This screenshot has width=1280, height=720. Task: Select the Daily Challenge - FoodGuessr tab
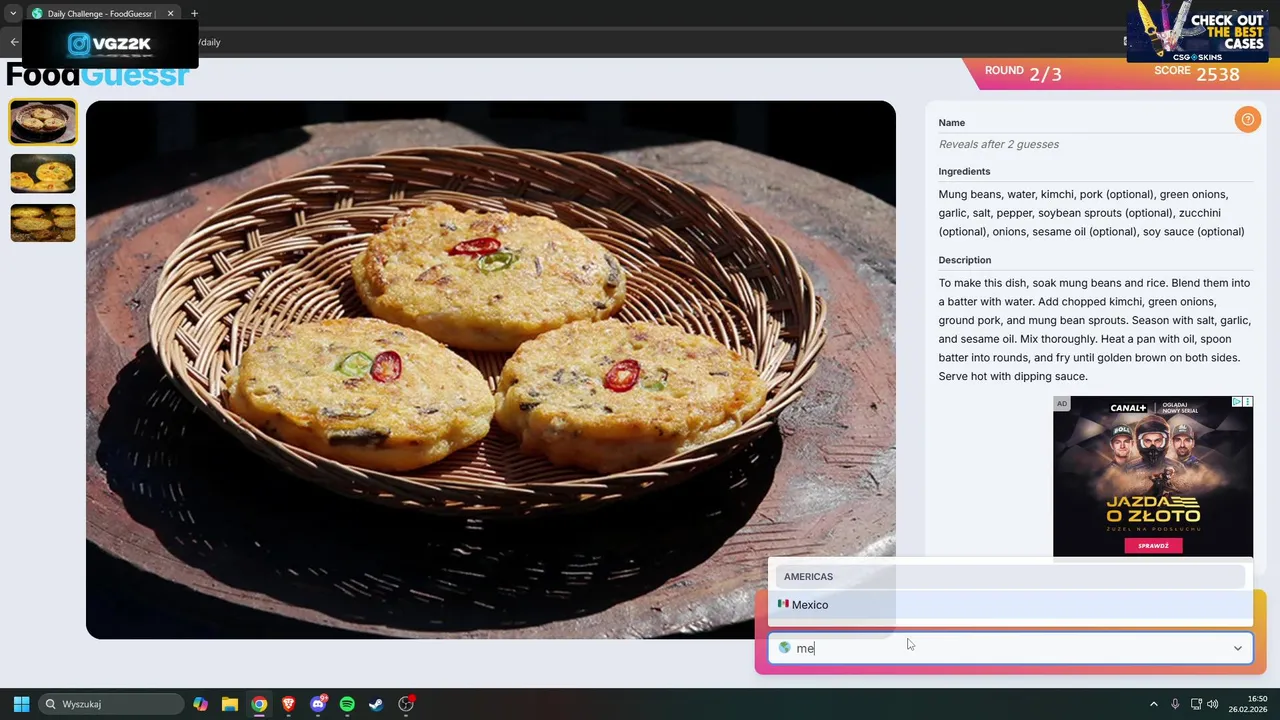click(x=101, y=14)
